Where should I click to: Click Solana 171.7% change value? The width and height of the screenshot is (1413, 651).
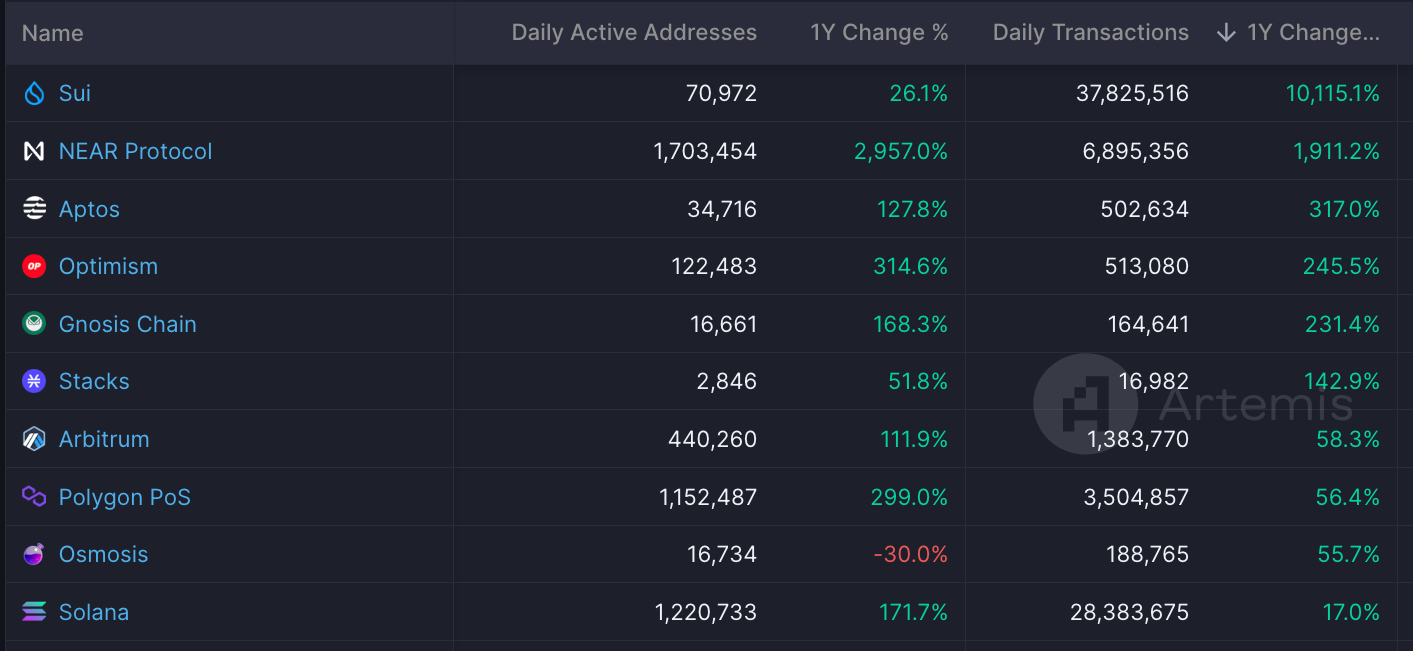(x=914, y=612)
